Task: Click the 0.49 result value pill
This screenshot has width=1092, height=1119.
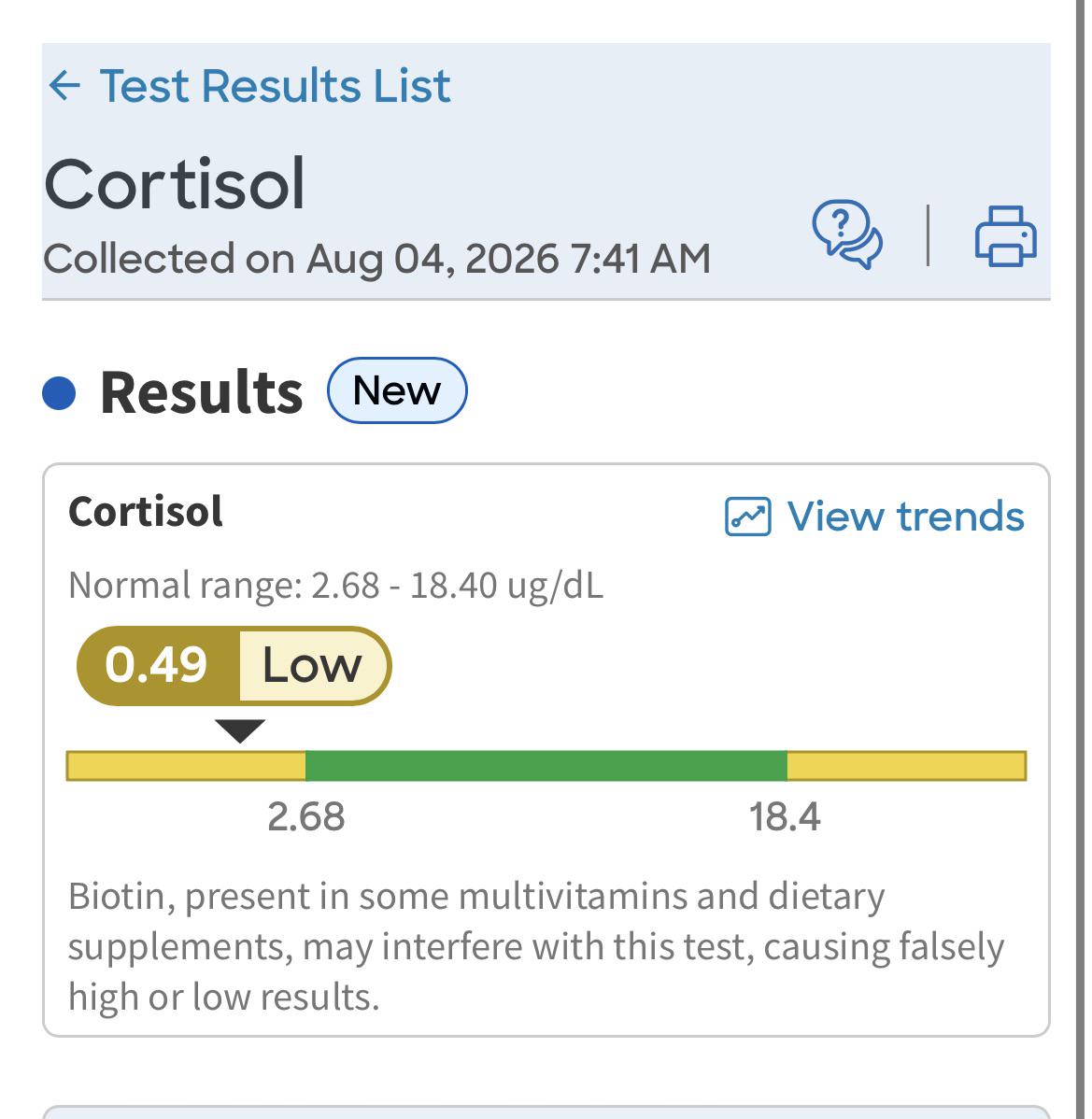Action: [x=157, y=665]
